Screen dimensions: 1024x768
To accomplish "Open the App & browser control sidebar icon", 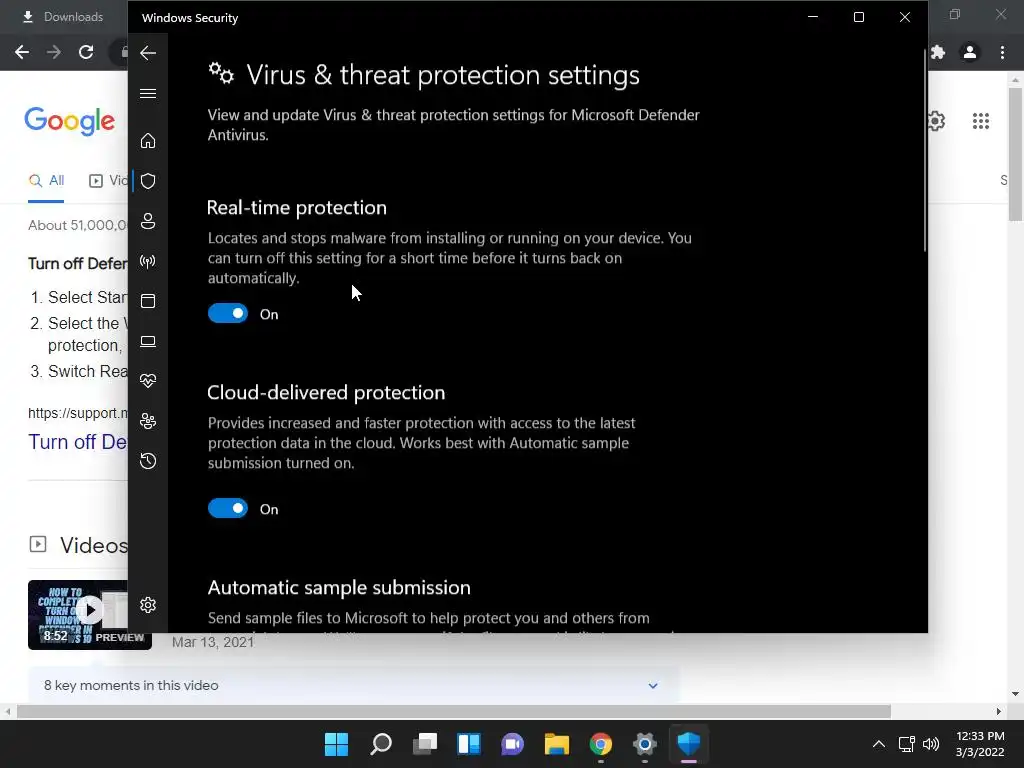I will (x=148, y=301).
